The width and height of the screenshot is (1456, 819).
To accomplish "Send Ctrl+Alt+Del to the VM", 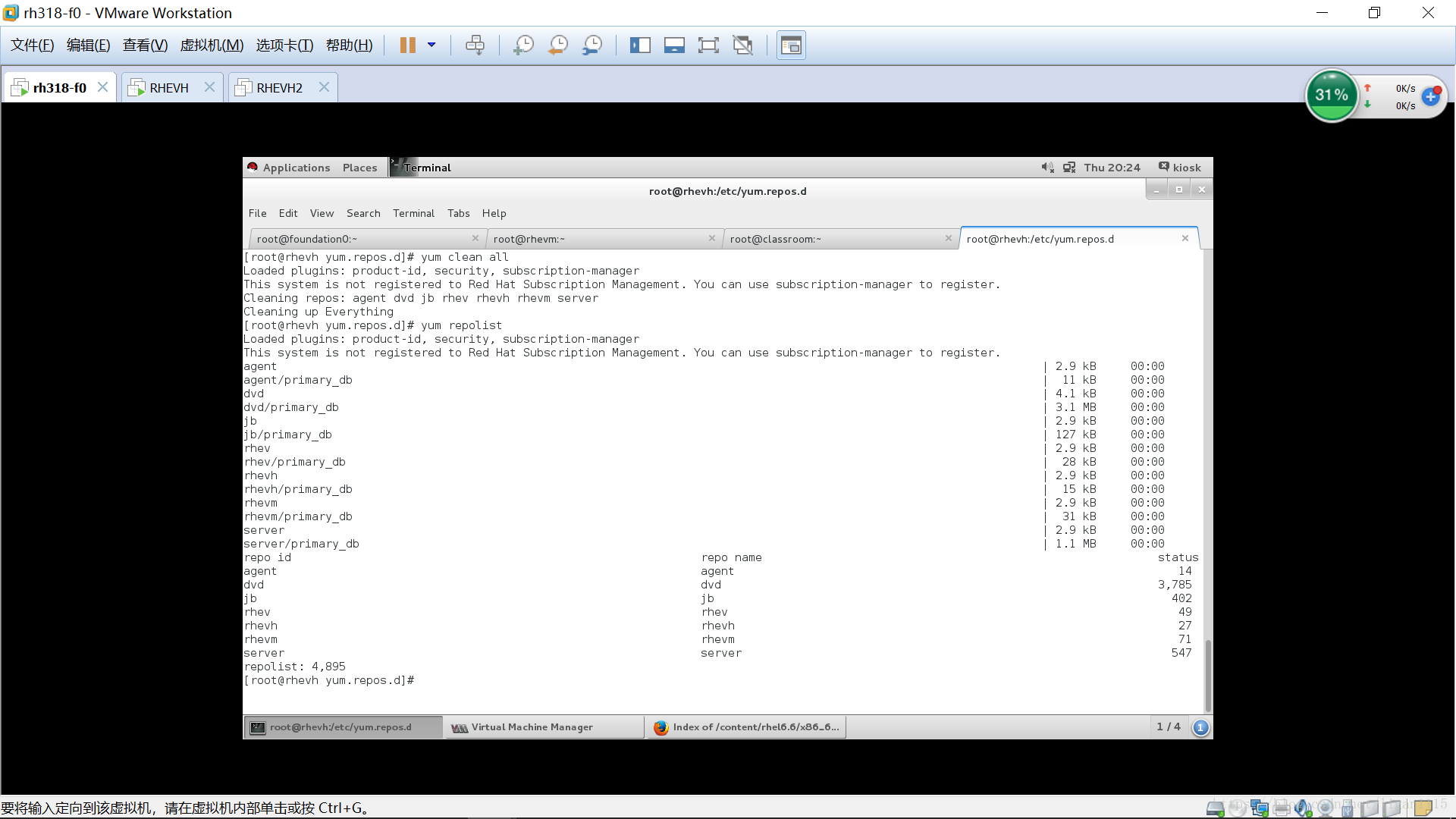I will (475, 45).
